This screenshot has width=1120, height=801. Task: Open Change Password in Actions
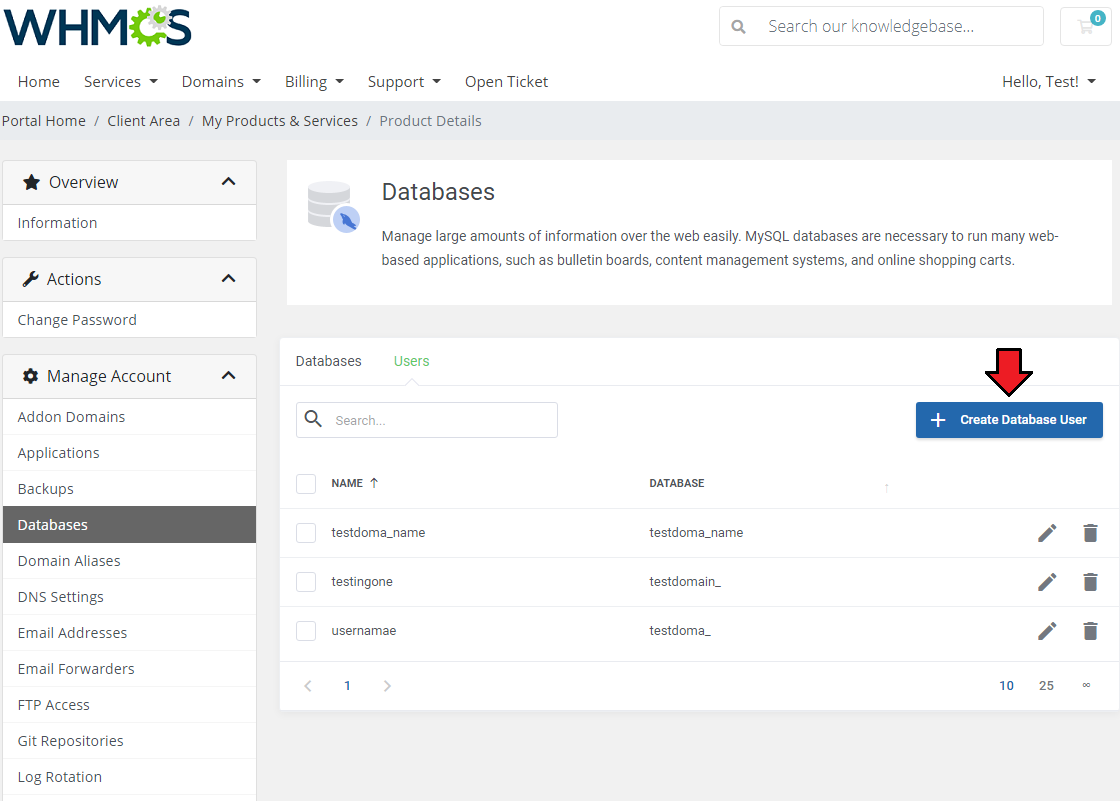(129, 319)
